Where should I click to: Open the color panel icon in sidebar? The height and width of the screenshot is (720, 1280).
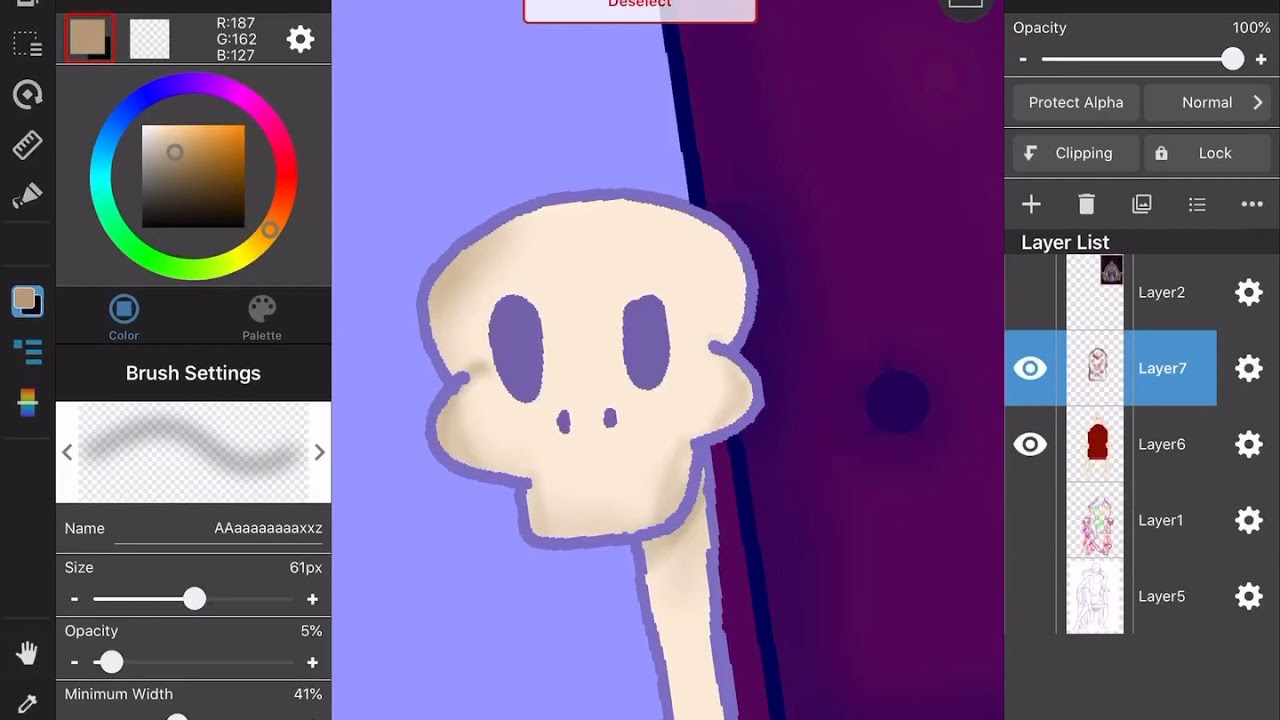pos(27,301)
